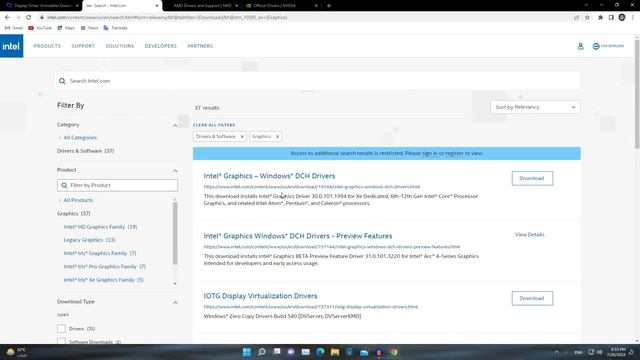
Task: Focus the Filter by Product field
Action: tap(118, 185)
